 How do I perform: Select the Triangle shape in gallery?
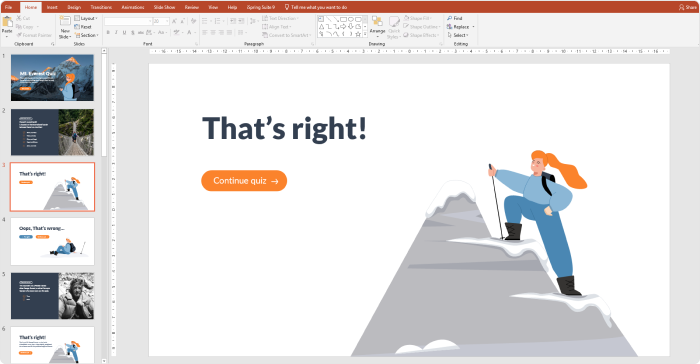(x=321, y=27)
